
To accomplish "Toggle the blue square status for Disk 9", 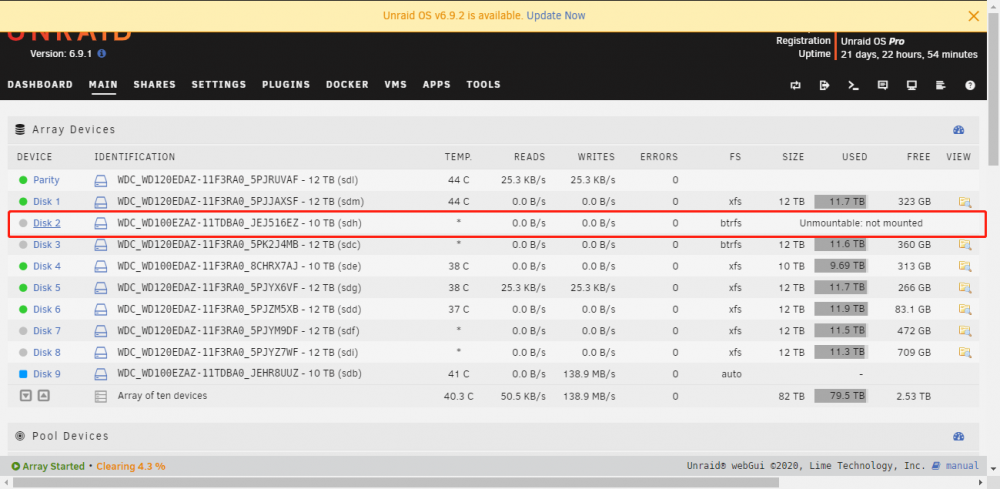I will point(24,374).
